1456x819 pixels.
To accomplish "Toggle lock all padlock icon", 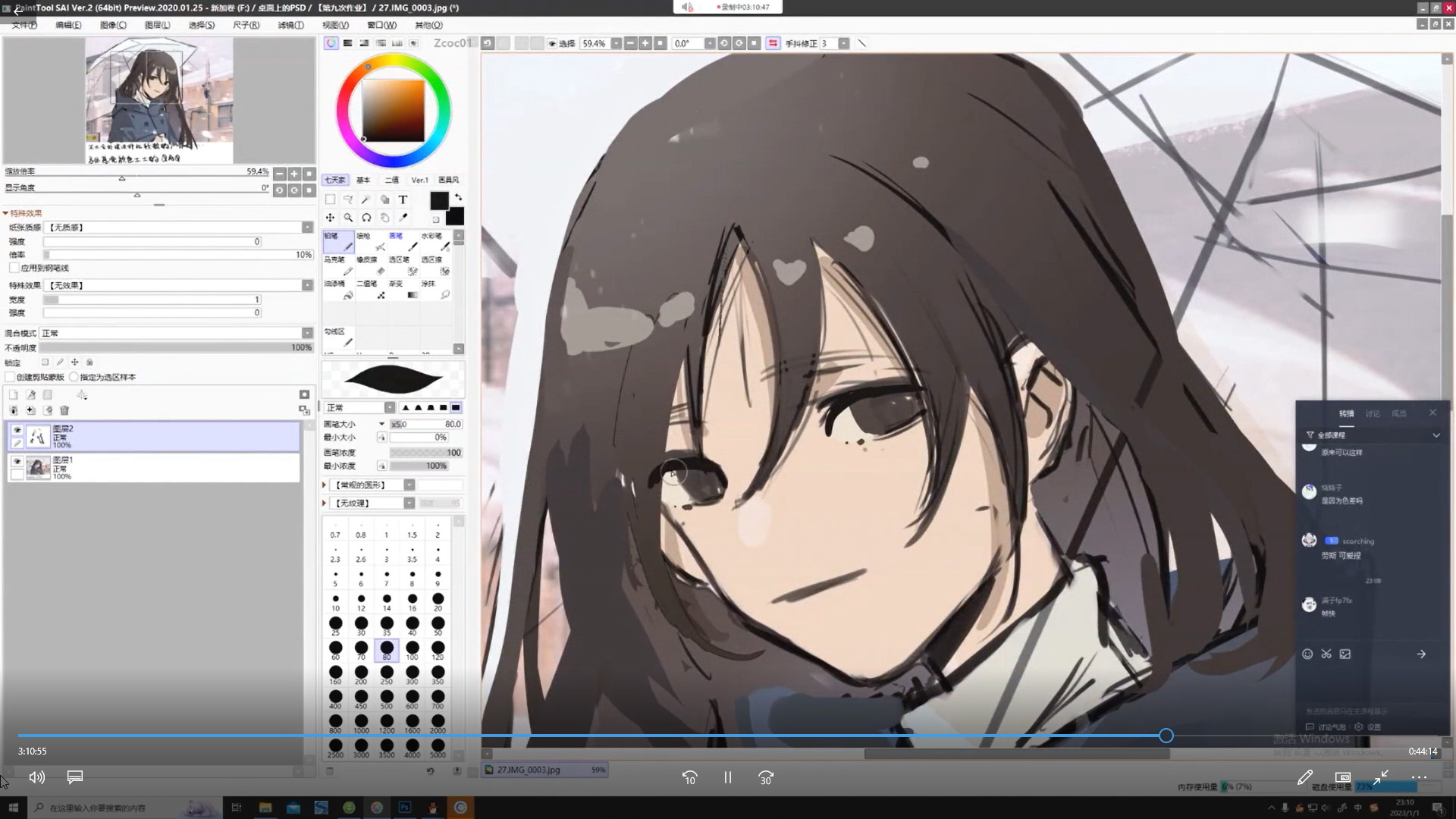I will 89,362.
